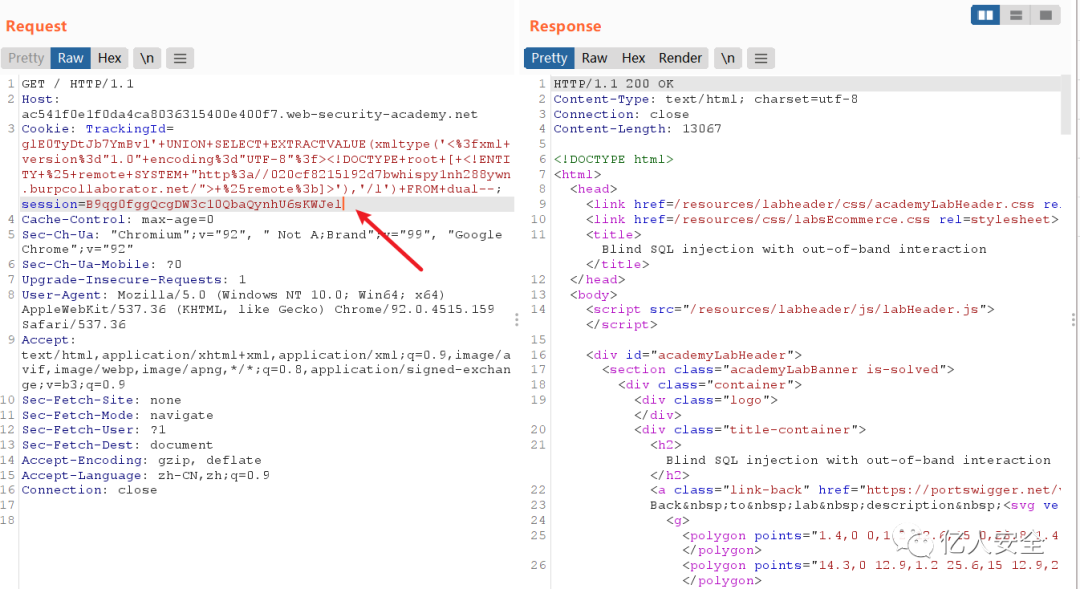The height and width of the screenshot is (589, 1080).
Task: Click 'Content-Type: text/html' response header
Action: click(706, 99)
